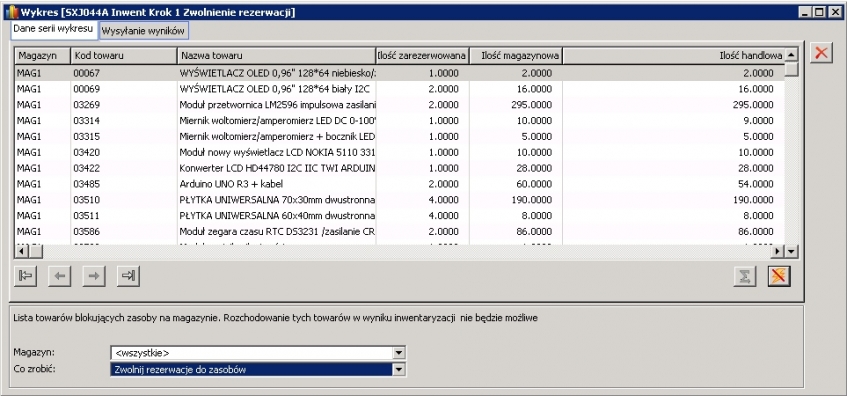Viewport: 847px width, 396px height.
Task: Go to next record arrow button
Action: [x=93, y=276]
